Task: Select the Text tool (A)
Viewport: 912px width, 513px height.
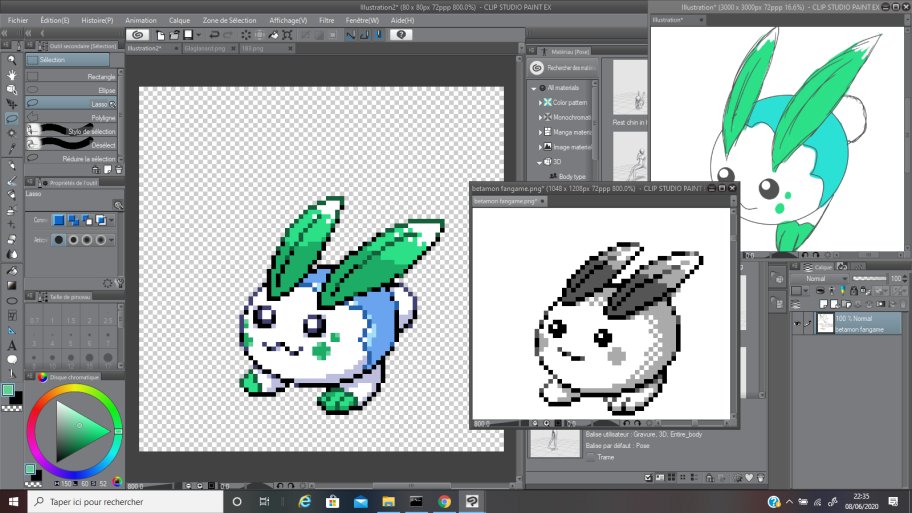Action: click(x=12, y=345)
